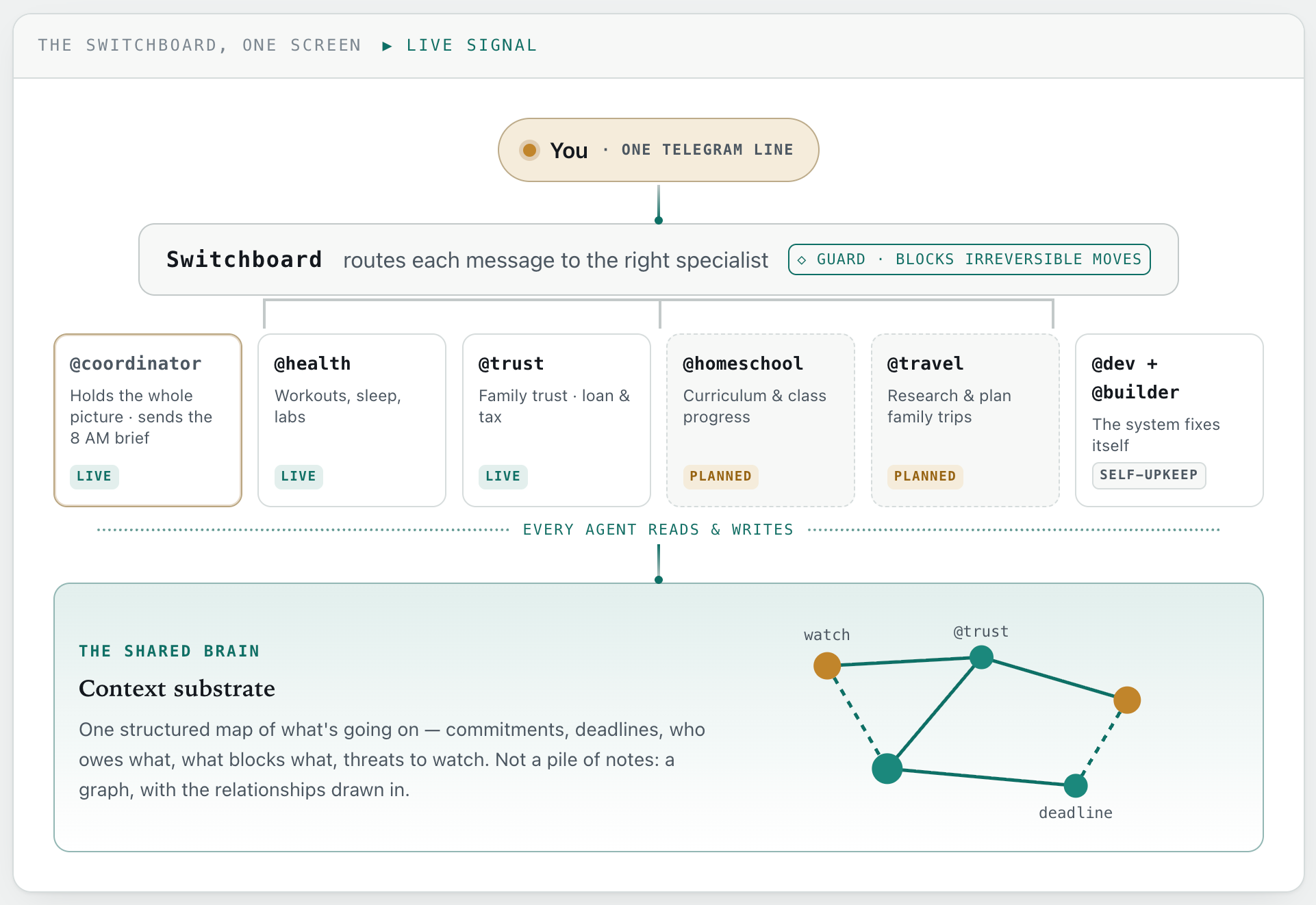This screenshot has width=1316, height=905.
Task: Click the 'deadline' graph label
Action: pyautogui.click(x=1076, y=813)
